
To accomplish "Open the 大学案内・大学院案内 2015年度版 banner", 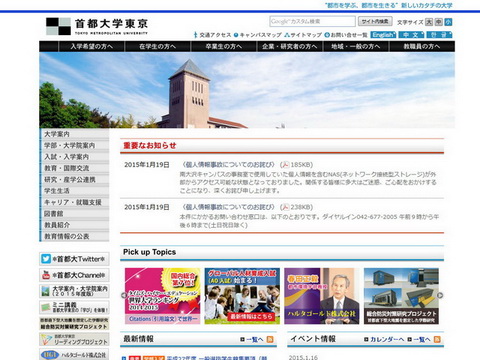I will coord(74,291).
